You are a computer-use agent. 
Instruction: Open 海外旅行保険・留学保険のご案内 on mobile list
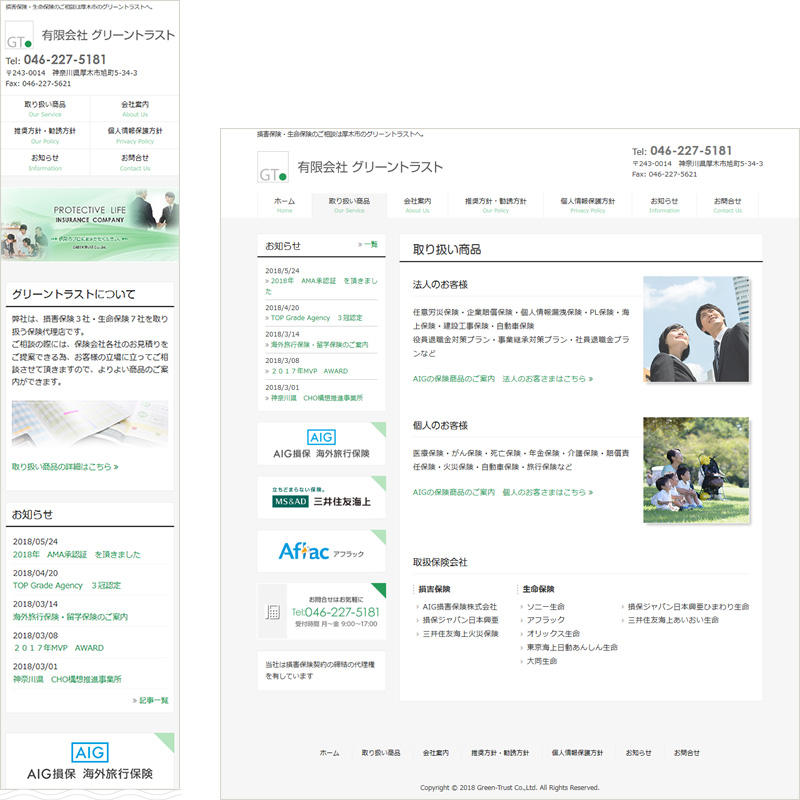[x=70, y=616]
